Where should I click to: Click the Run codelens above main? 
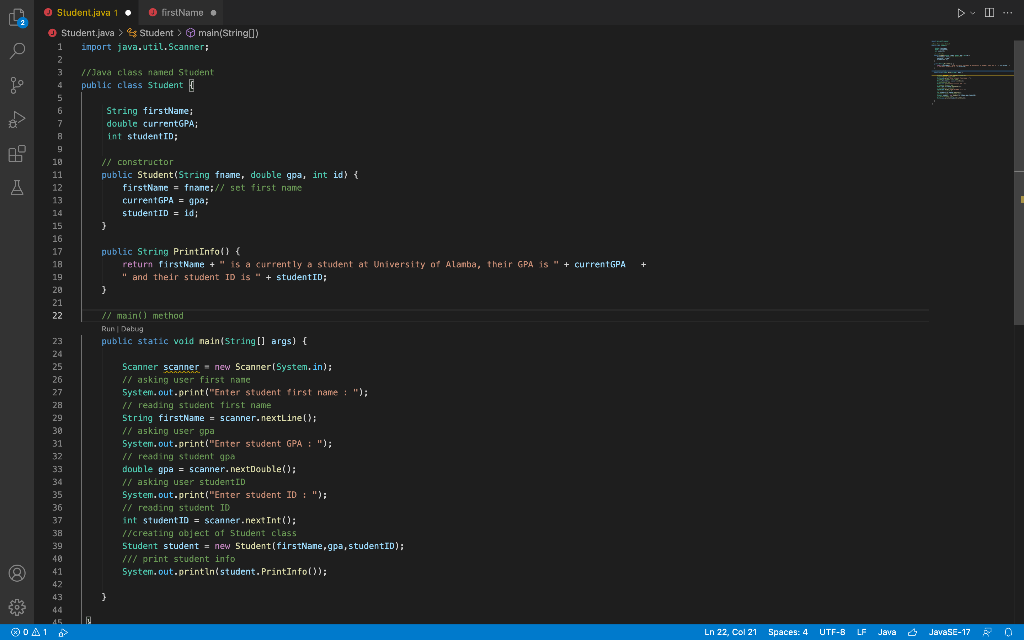104,327
